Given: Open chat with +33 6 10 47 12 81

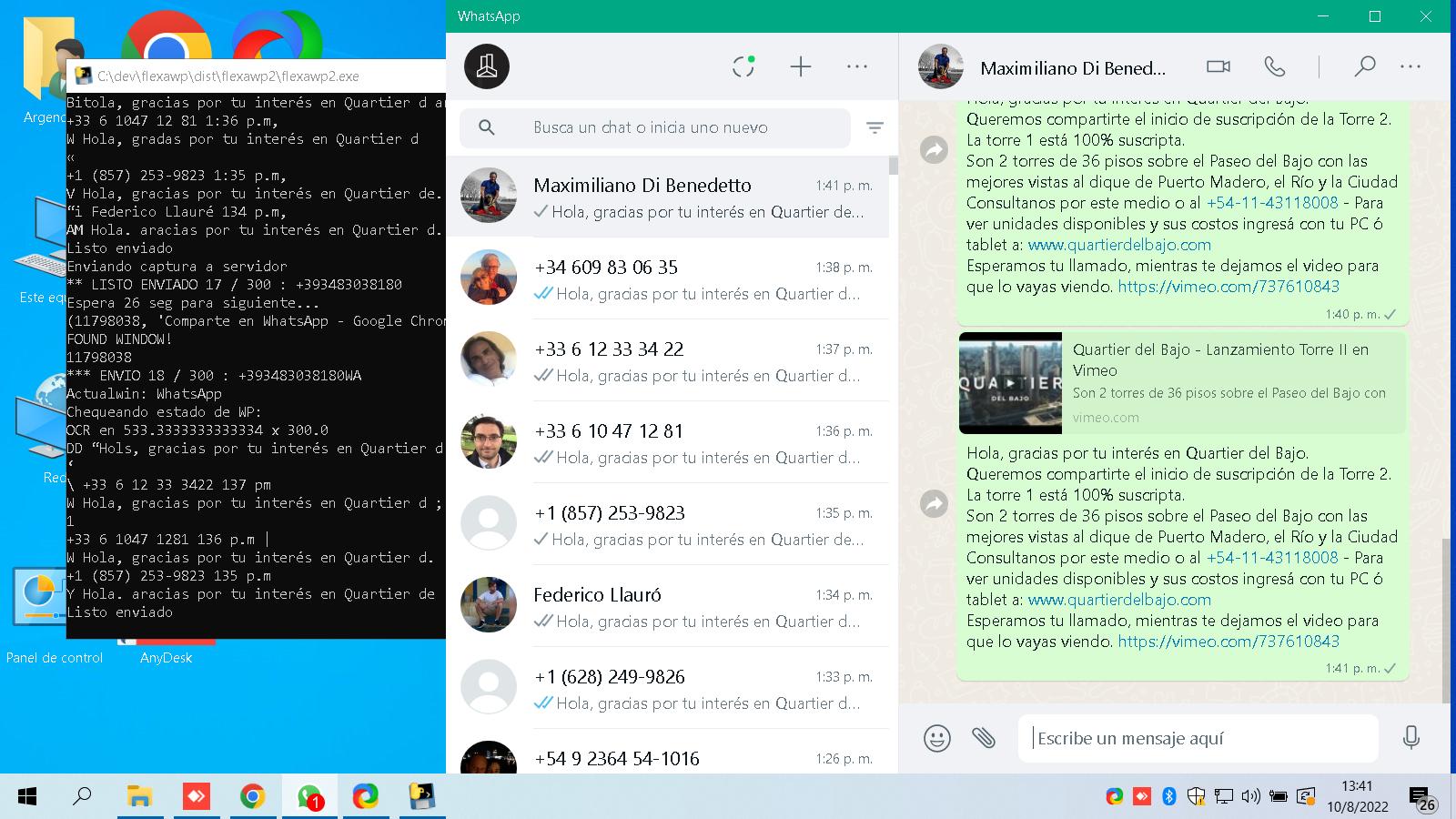Looking at the screenshot, I should (x=667, y=442).
